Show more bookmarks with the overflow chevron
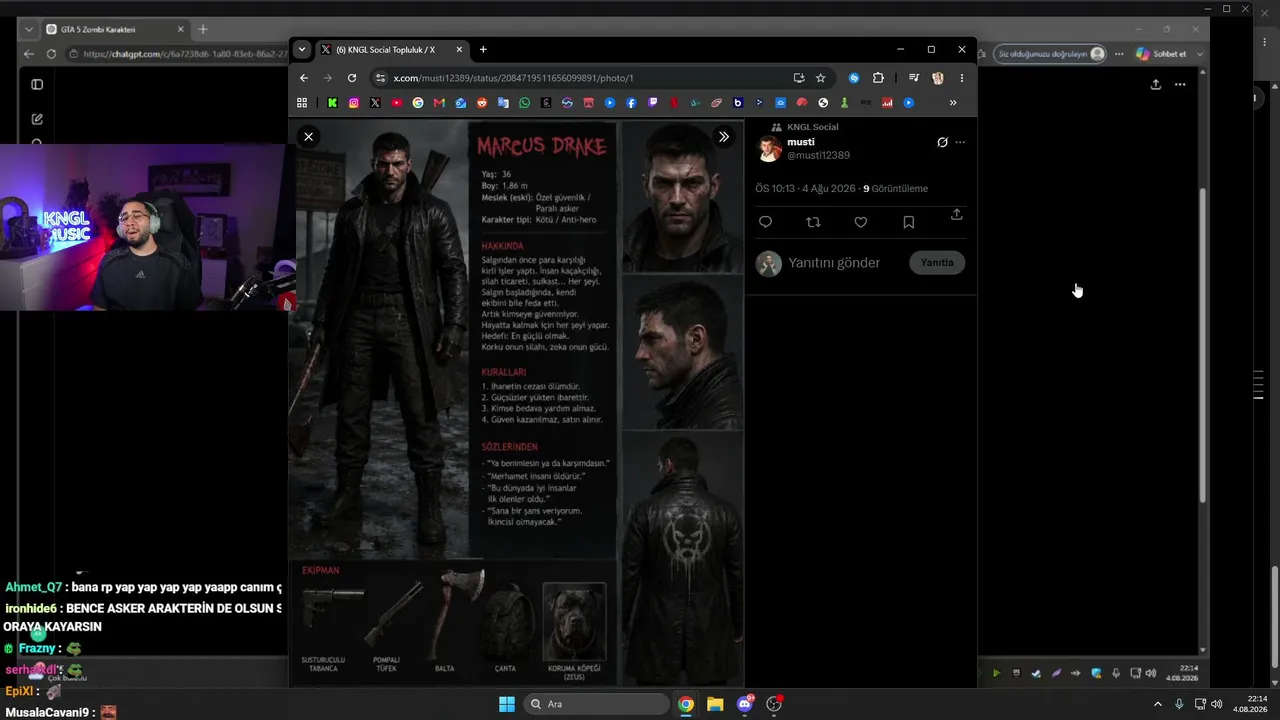This screenshot has width=1280, height=720. (953, 103)
